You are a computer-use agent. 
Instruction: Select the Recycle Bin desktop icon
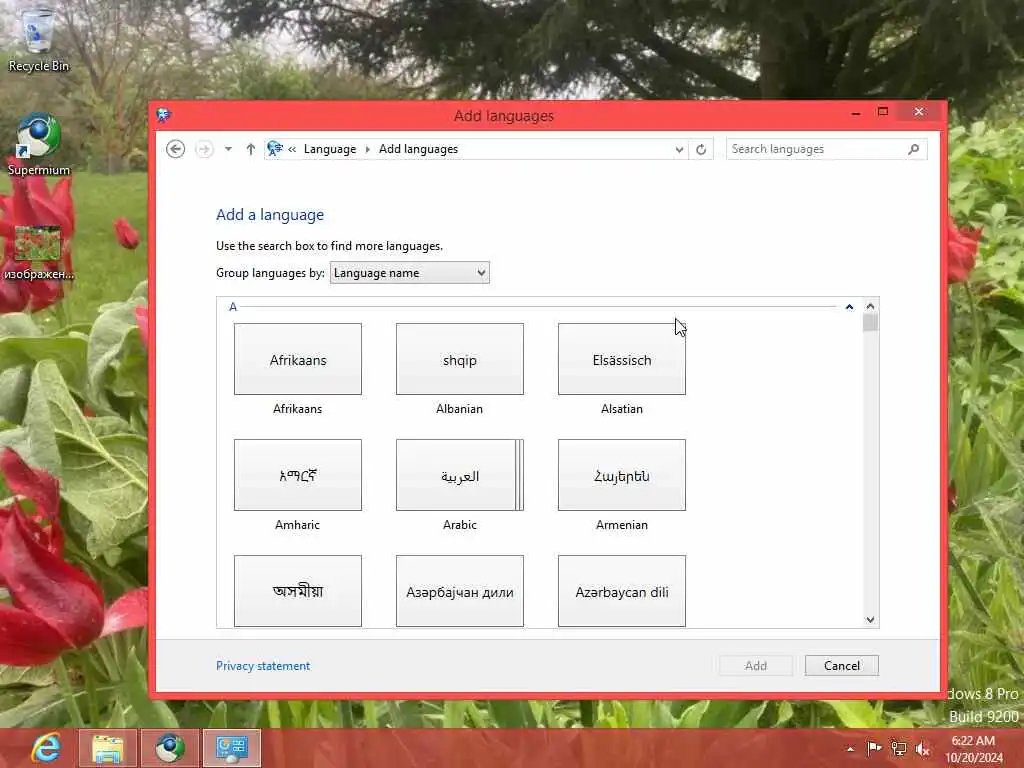pyautogui.click(x=39, y=40)
